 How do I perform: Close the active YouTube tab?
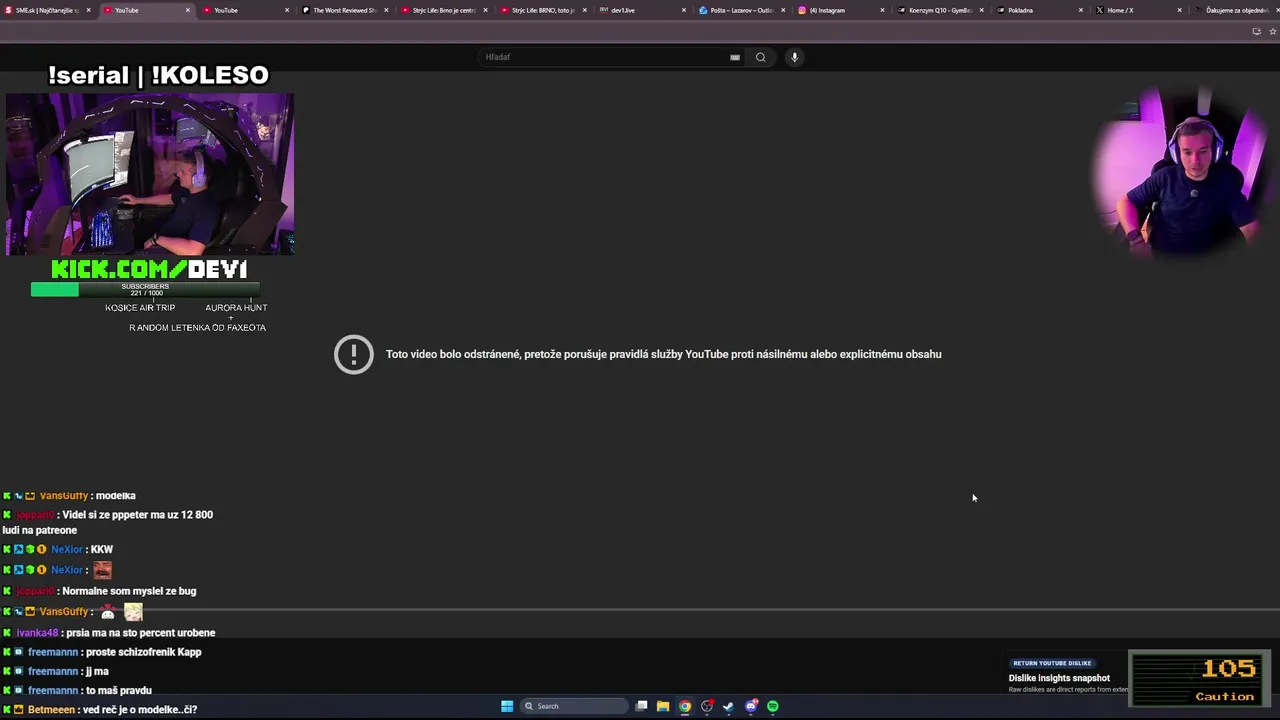pyautogui.click(x=187, y=10)
